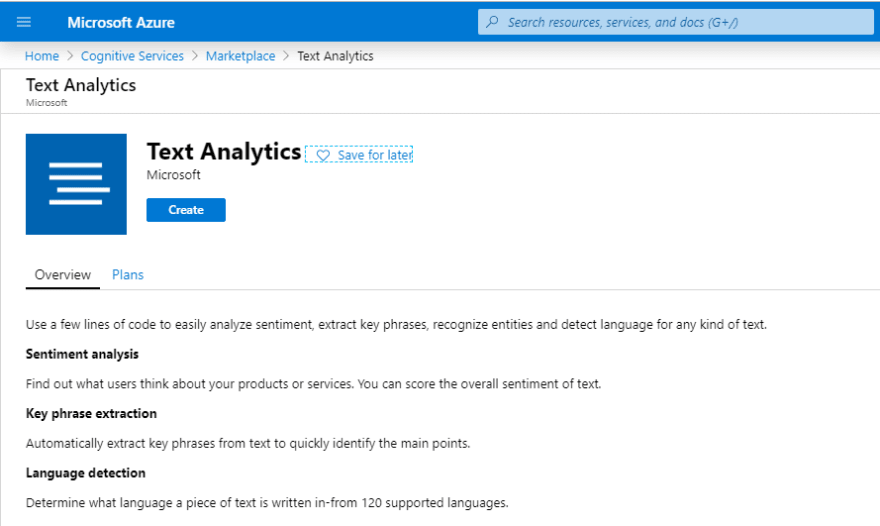Click the Text Analytics breadcrumb text
This screenshot has width=880, height=526.
335,56
